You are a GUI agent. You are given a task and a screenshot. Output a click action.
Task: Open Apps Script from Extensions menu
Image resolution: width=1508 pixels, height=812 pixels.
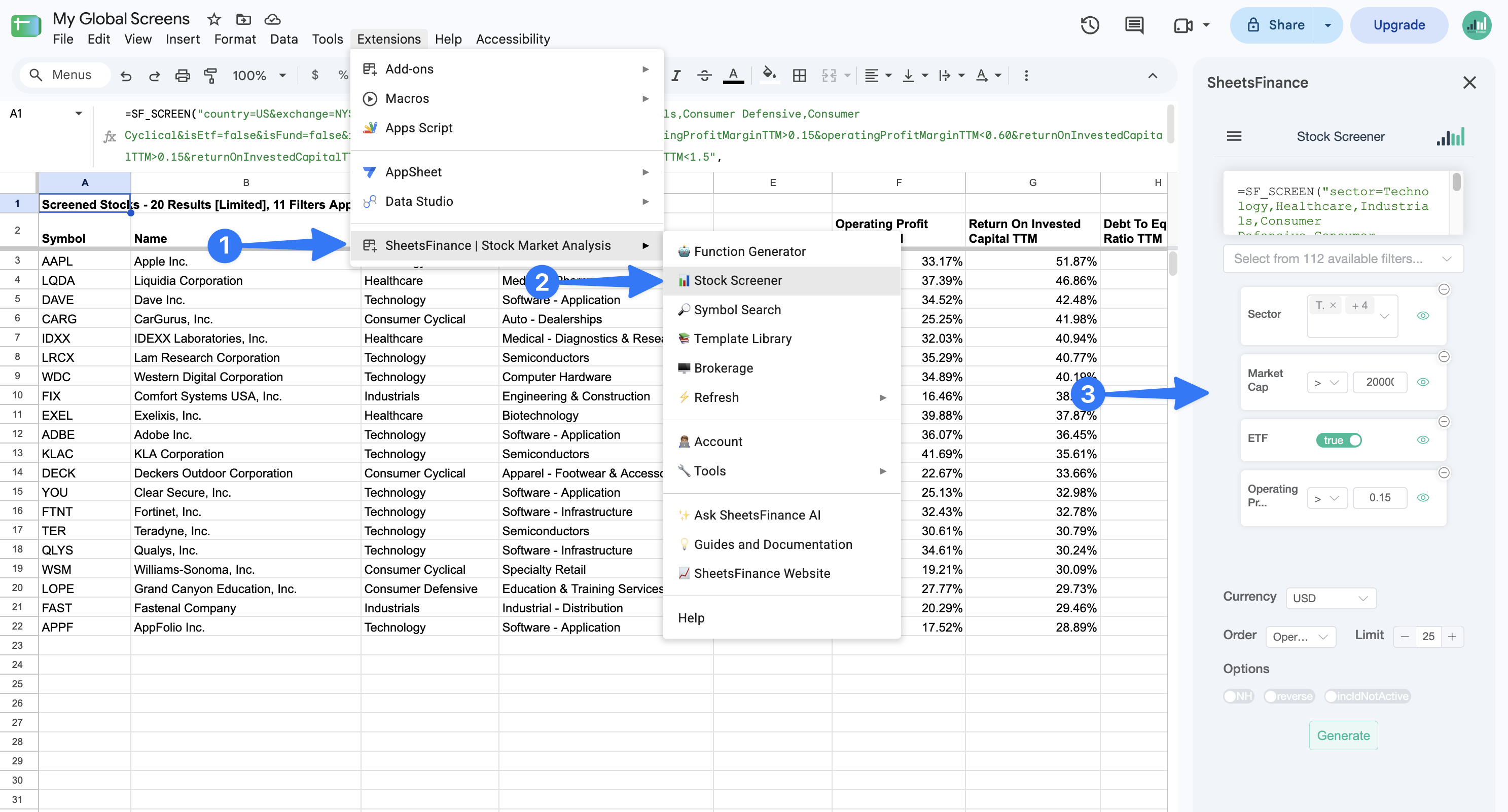click(507, 128)
